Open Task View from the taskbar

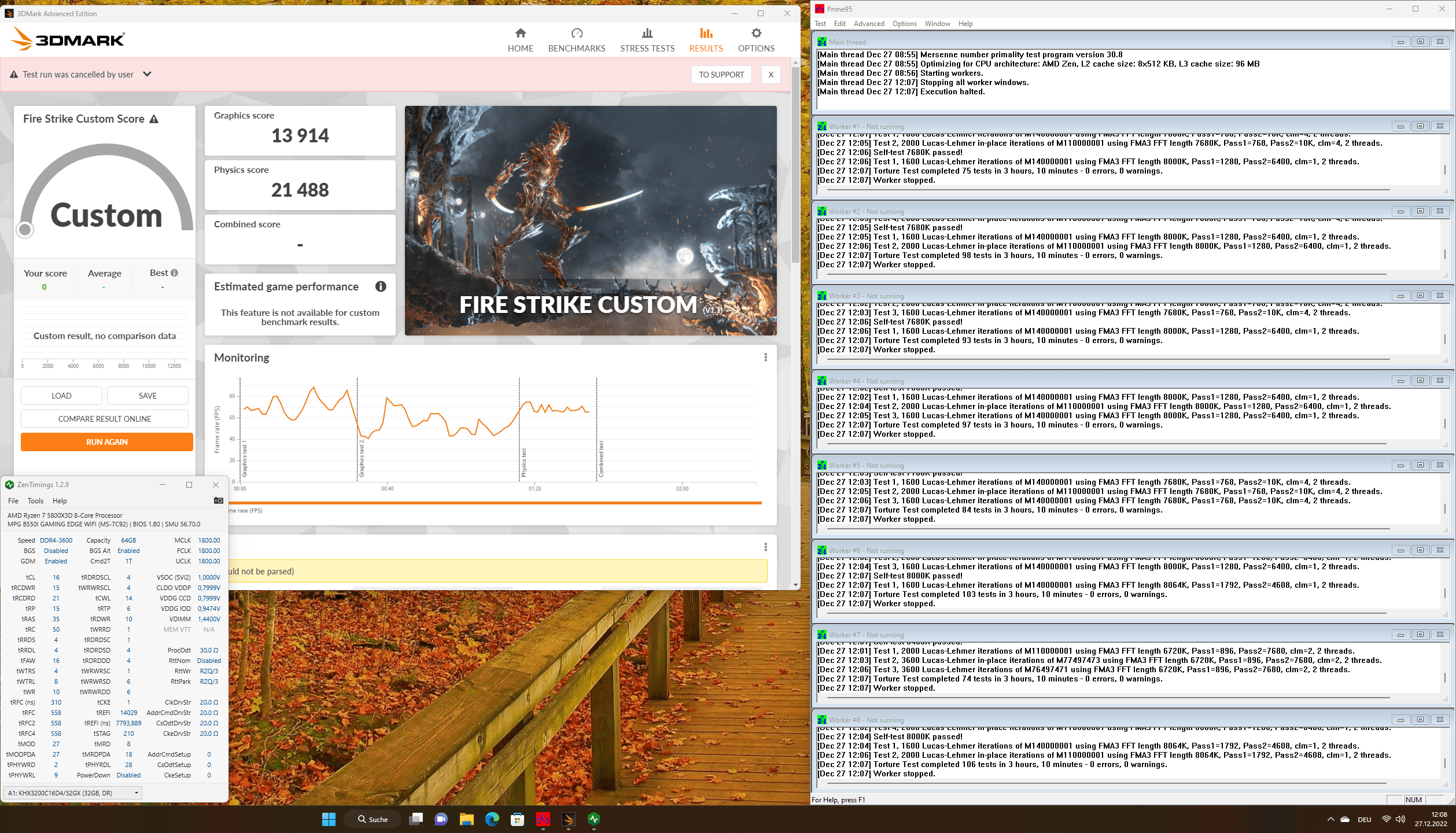(416, 819)
